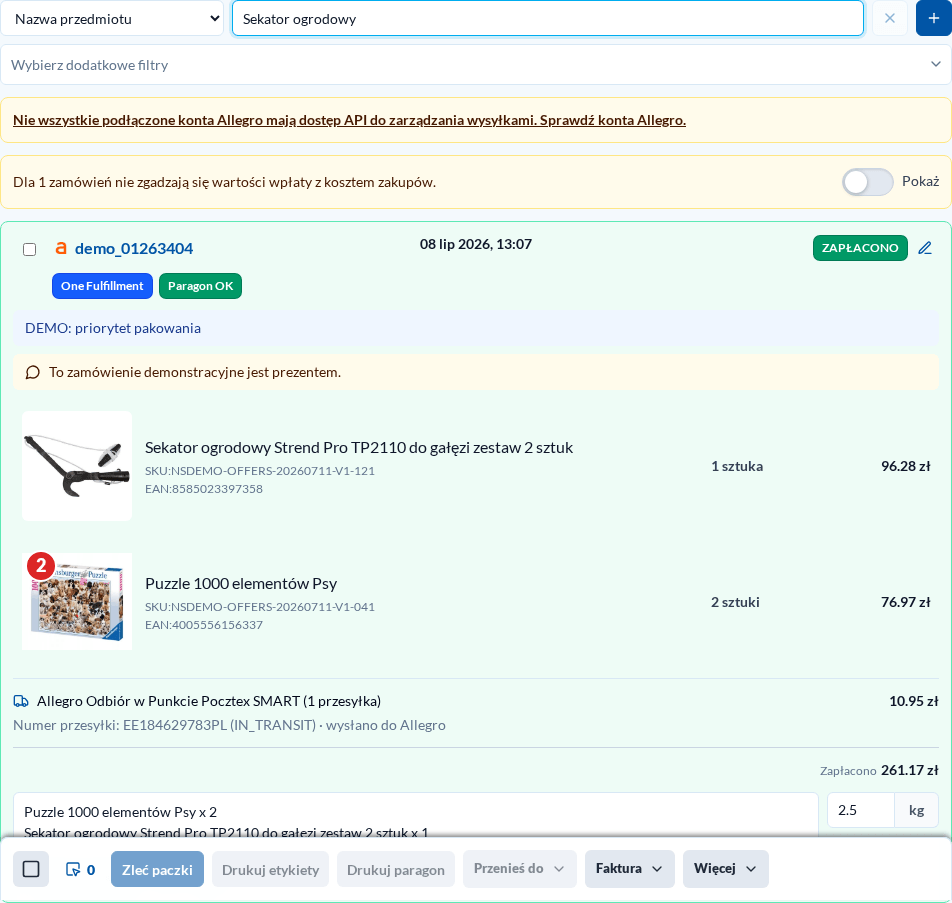Add a new search filter with plus button
Screen dimensions: 952x903
point(933,18)
